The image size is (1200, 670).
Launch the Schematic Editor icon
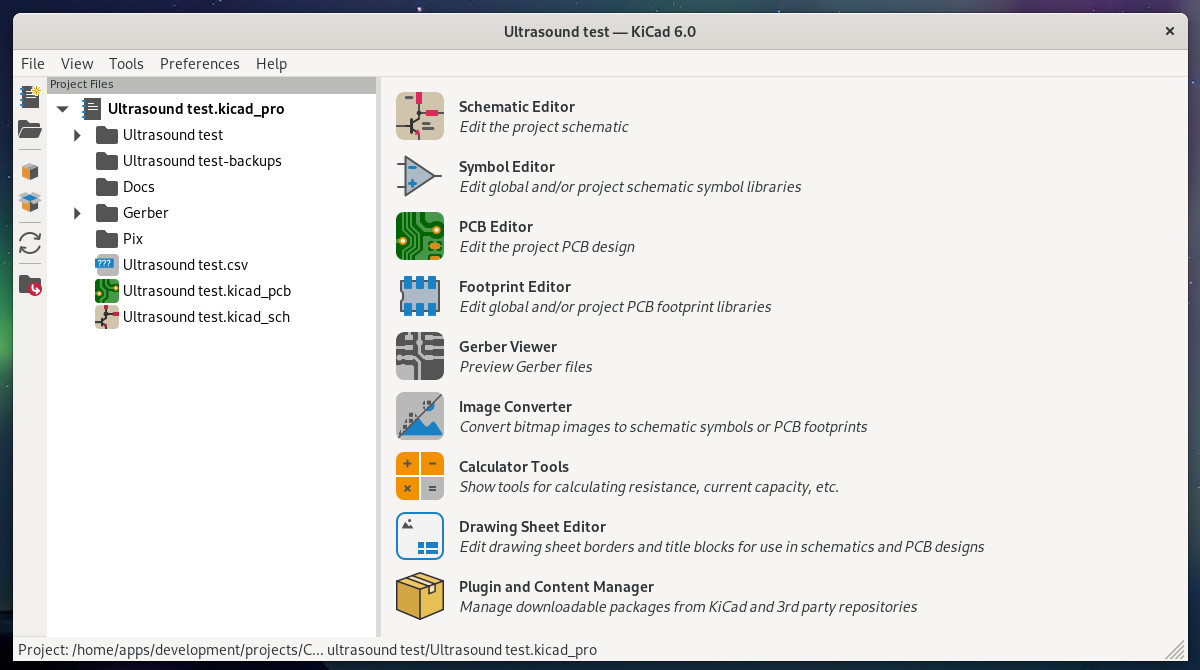click(420, 116)
